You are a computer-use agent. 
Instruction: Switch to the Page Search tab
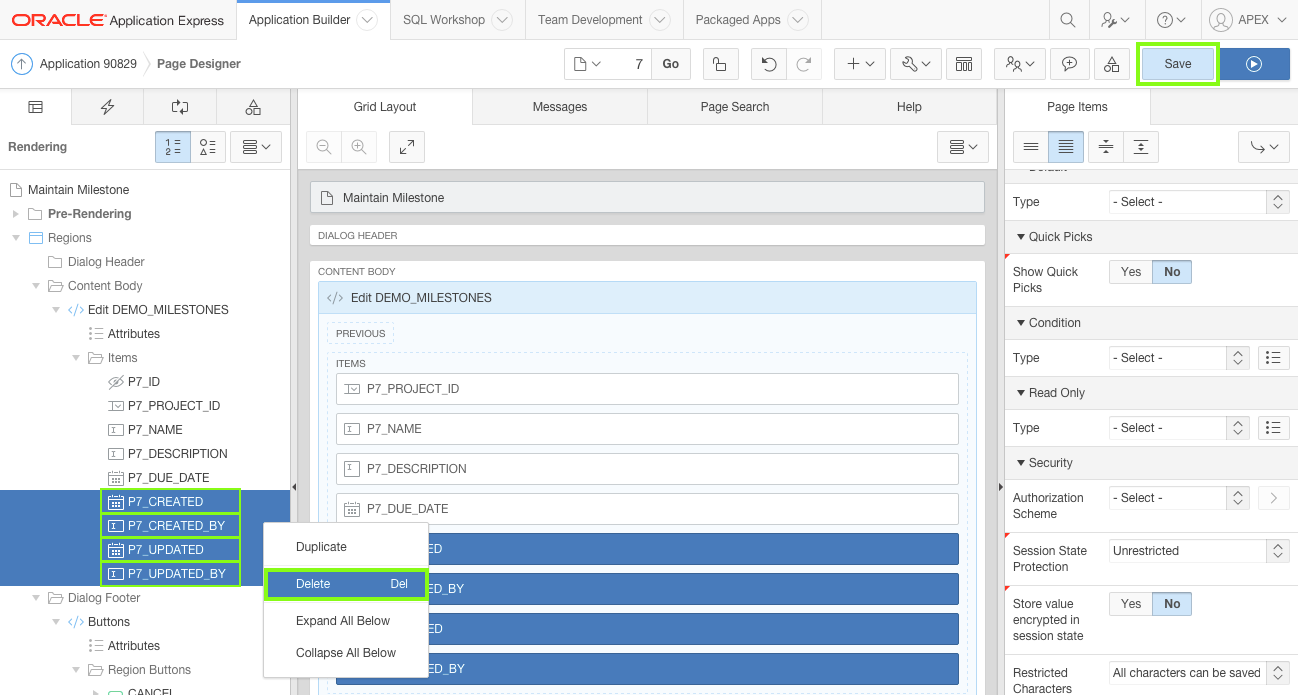click(735, 107)
